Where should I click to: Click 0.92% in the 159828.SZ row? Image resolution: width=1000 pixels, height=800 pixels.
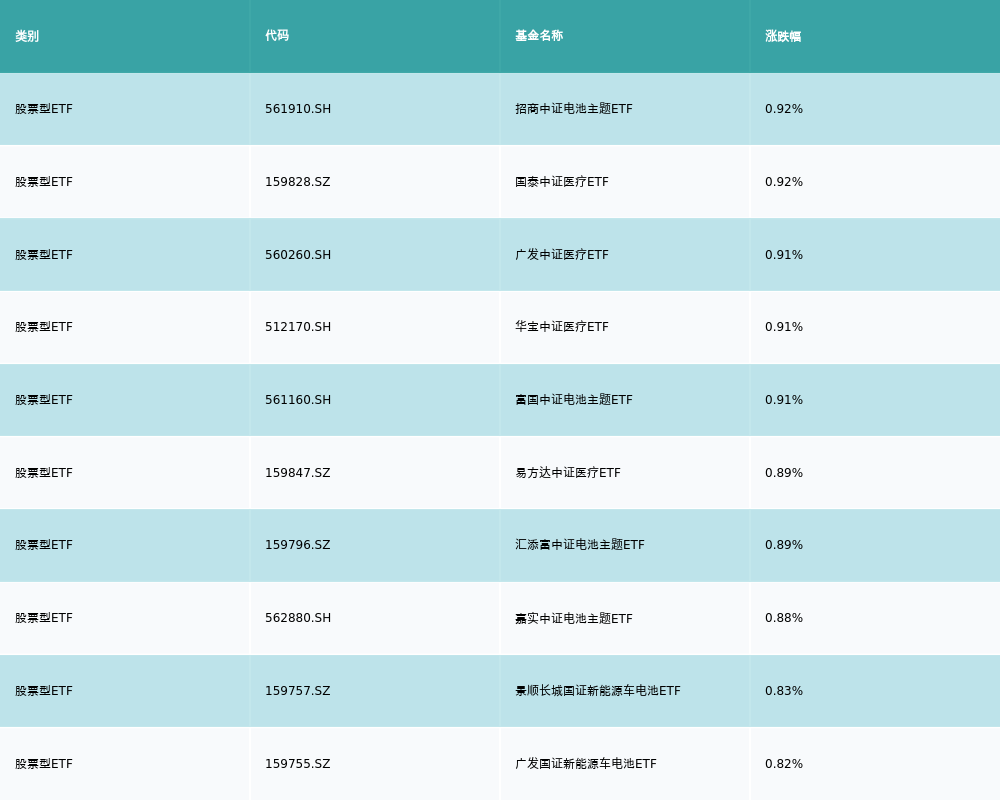(x=784, y=182)
